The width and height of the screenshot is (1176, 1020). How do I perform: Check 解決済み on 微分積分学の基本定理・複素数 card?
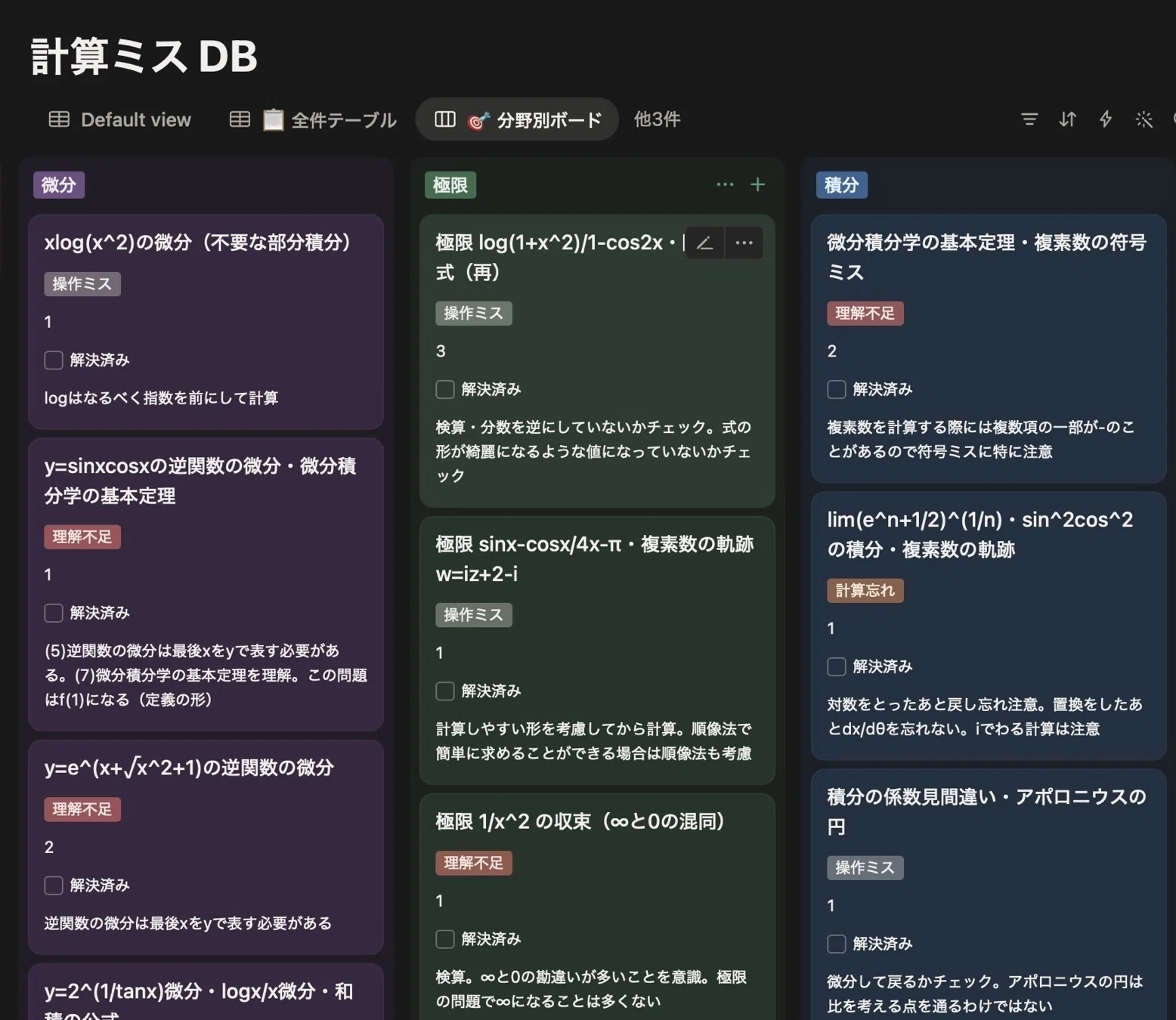click(837, 389)
